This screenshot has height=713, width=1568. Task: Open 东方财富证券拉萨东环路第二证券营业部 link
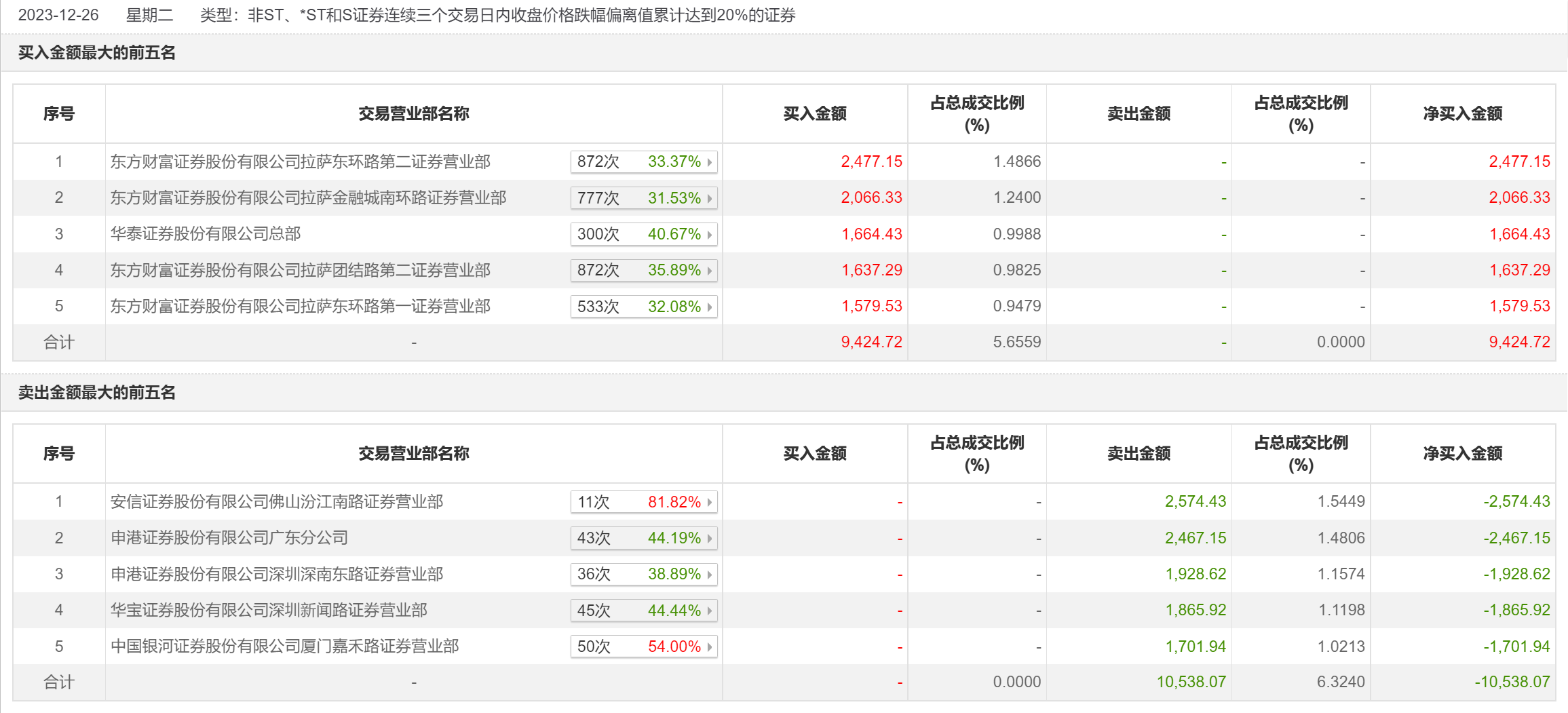pos(301,161)
